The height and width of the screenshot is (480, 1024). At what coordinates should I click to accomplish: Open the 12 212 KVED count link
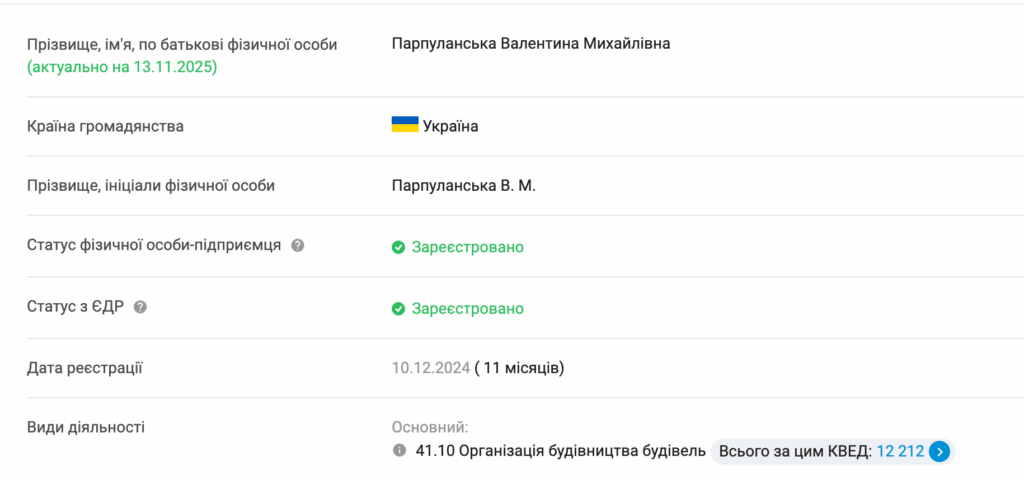tap(900, 451)
